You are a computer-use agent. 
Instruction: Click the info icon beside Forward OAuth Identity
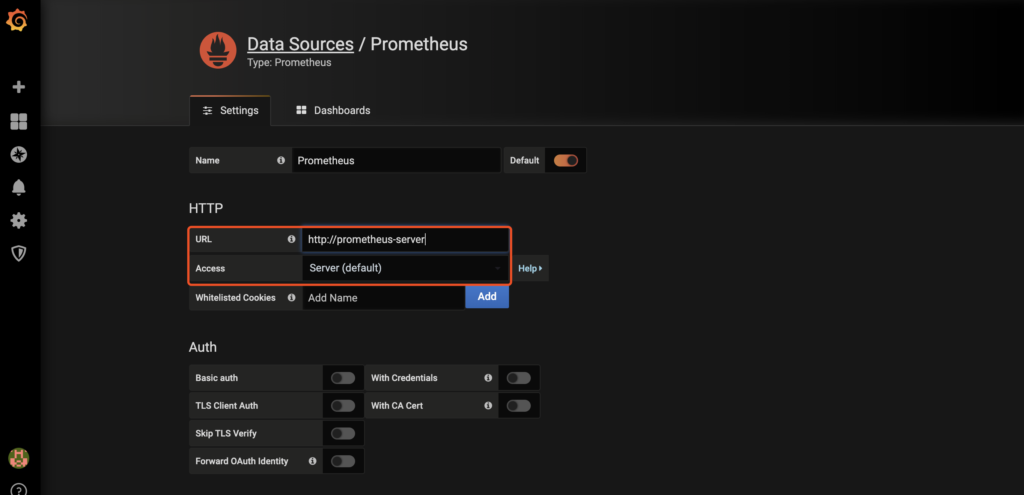(x=312, y=461)
